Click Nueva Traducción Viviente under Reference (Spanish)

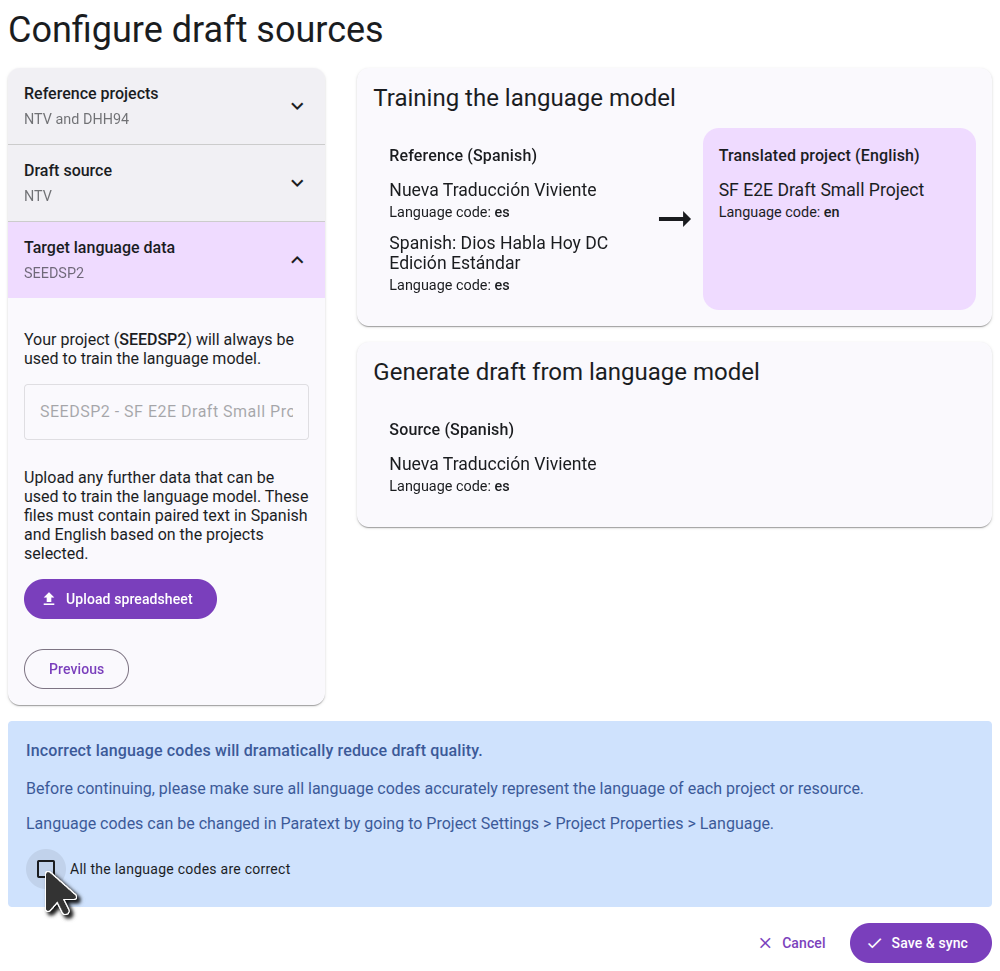pyautogui.click(x=492, y=190)
